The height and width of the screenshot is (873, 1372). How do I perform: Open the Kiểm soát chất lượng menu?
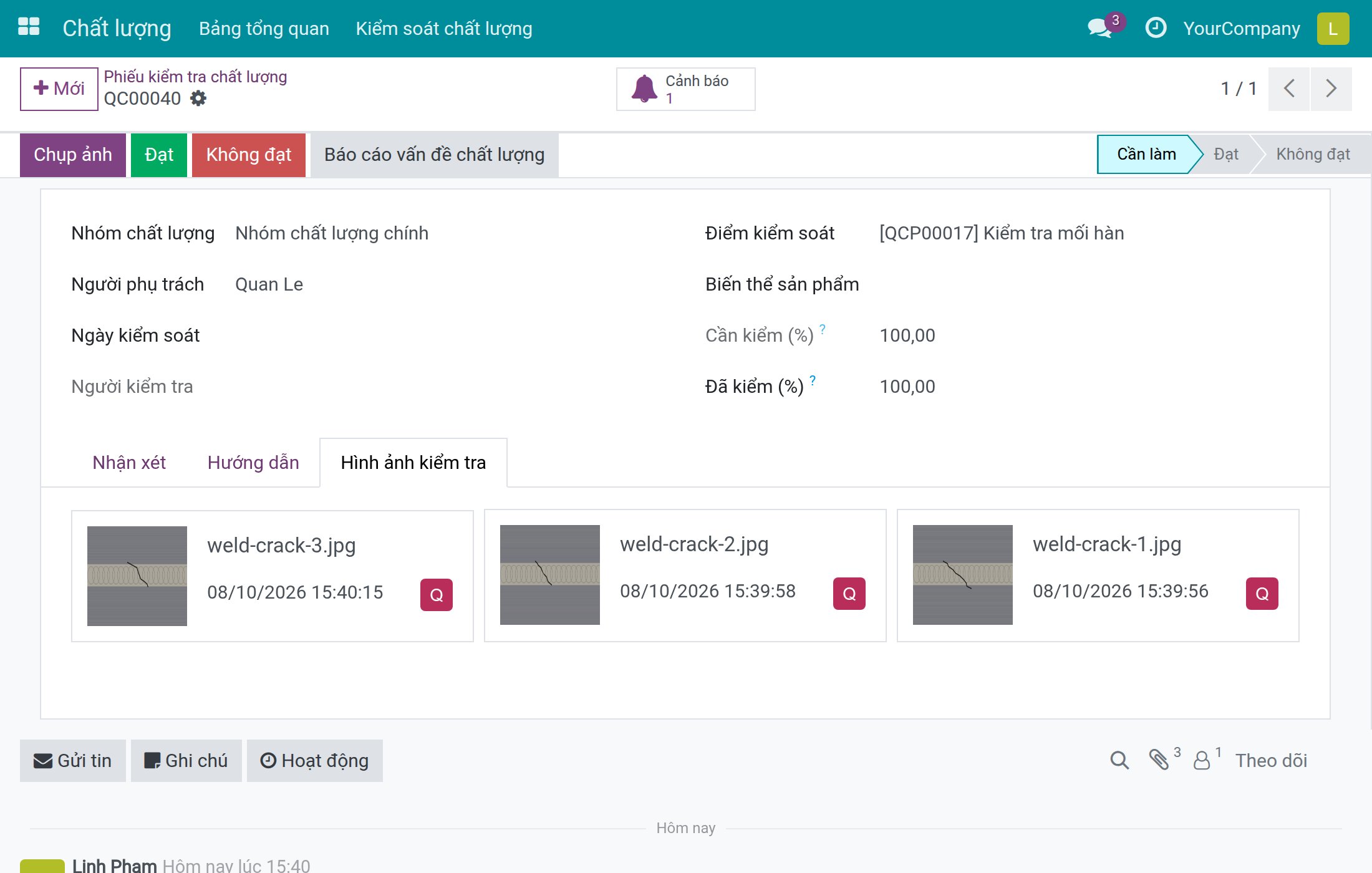tap(444, 29)
